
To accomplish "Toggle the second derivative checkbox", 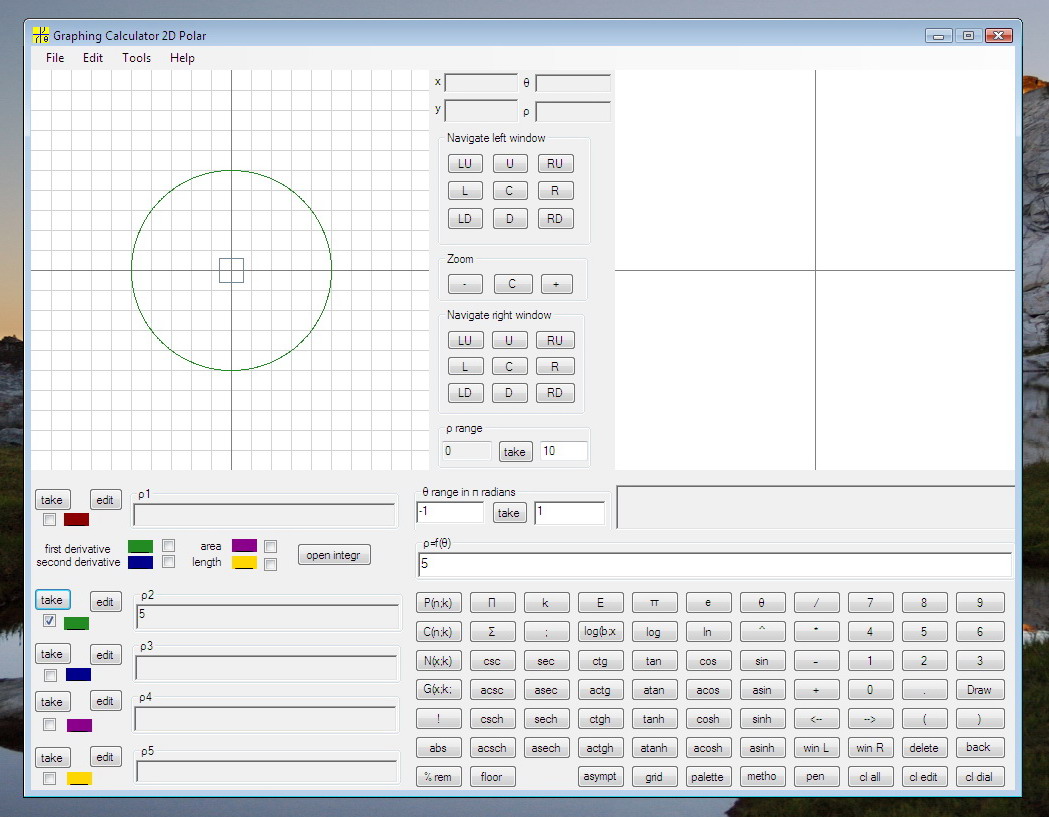I will 169,562.
